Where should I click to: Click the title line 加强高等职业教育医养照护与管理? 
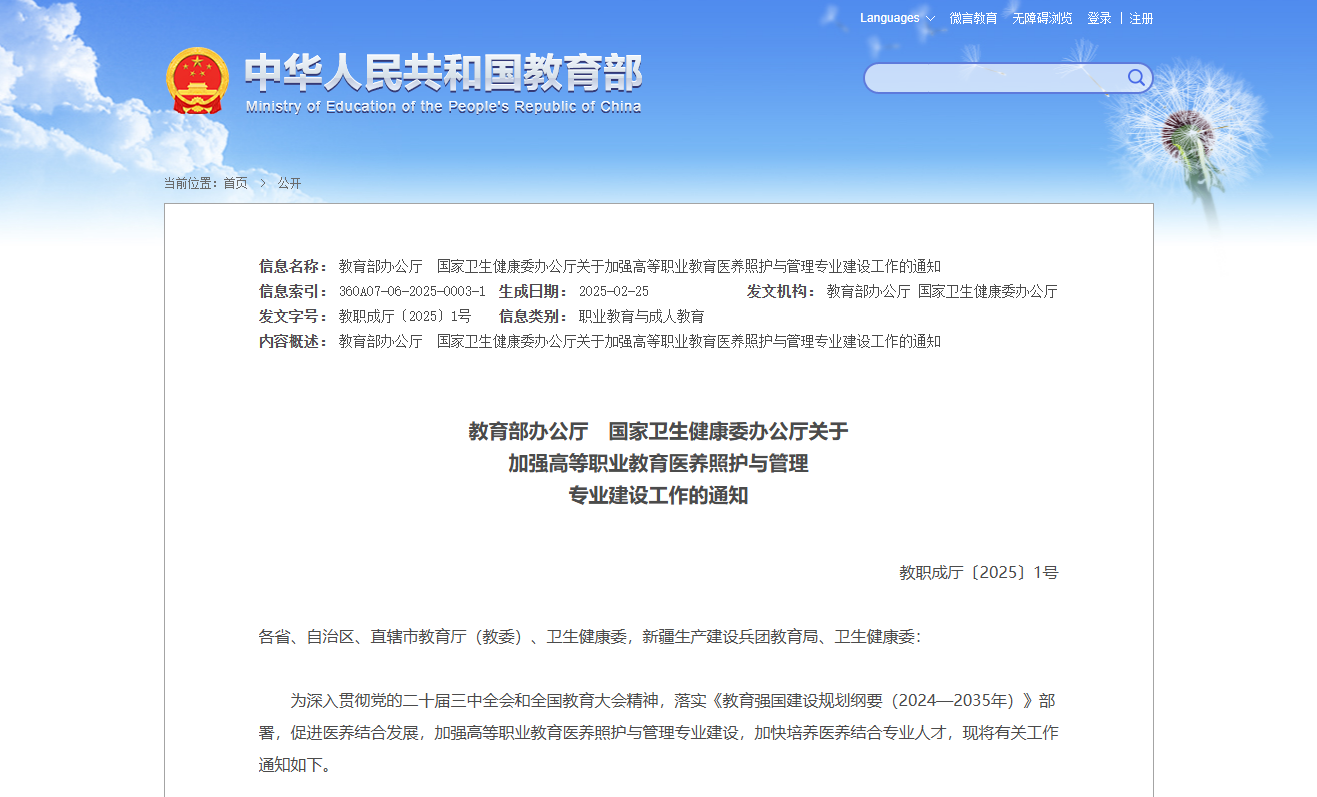(x=658, y=463)
